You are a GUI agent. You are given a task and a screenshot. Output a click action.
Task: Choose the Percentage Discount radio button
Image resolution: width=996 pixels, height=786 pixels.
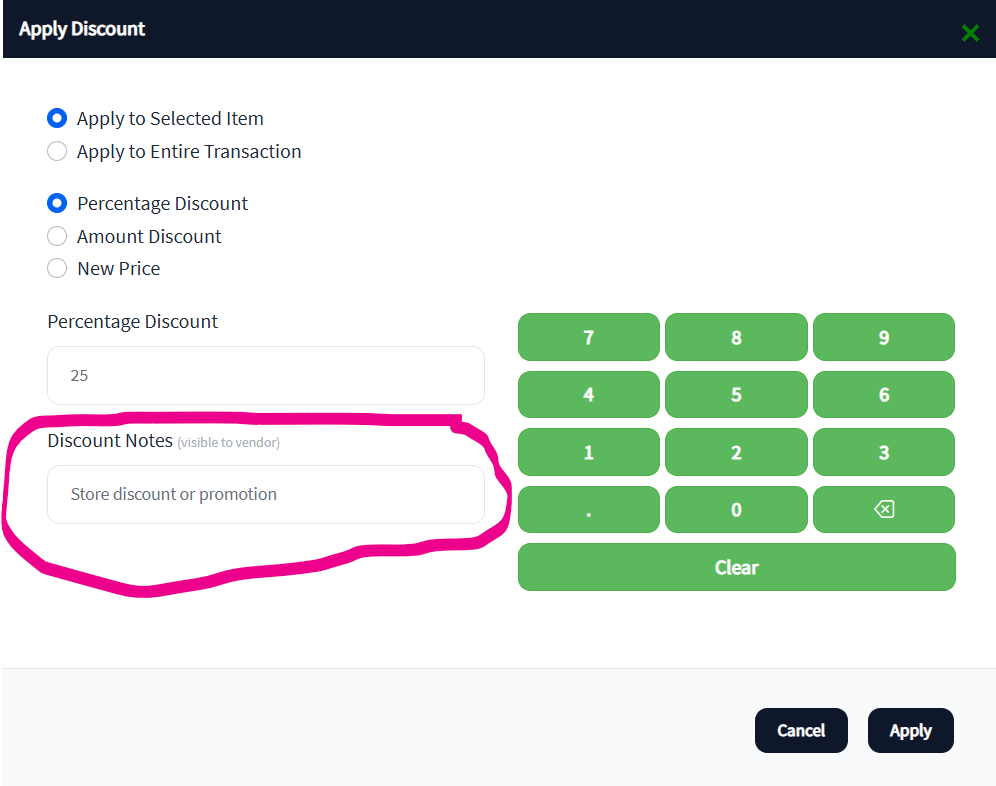click(x=58, y=203)
